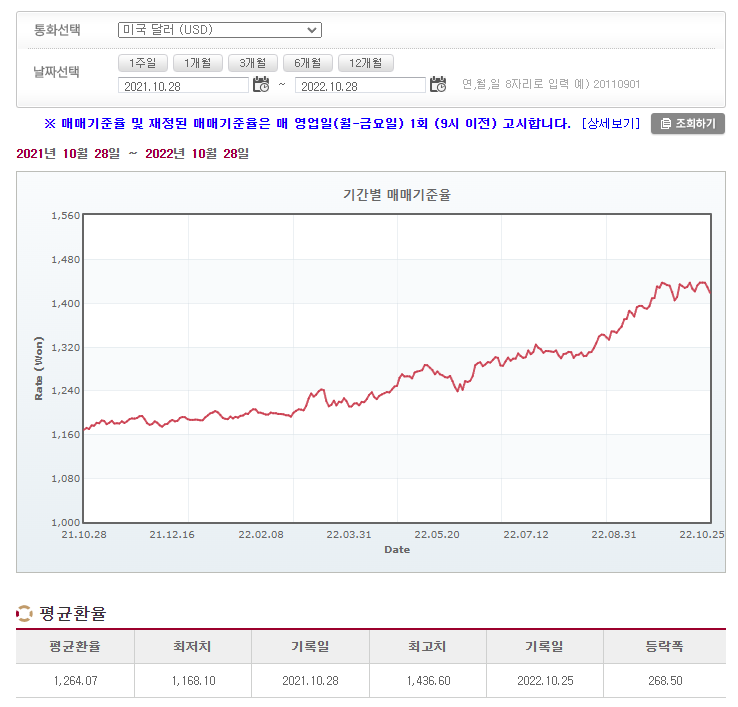Open the end date calendar picker icon

438,85
